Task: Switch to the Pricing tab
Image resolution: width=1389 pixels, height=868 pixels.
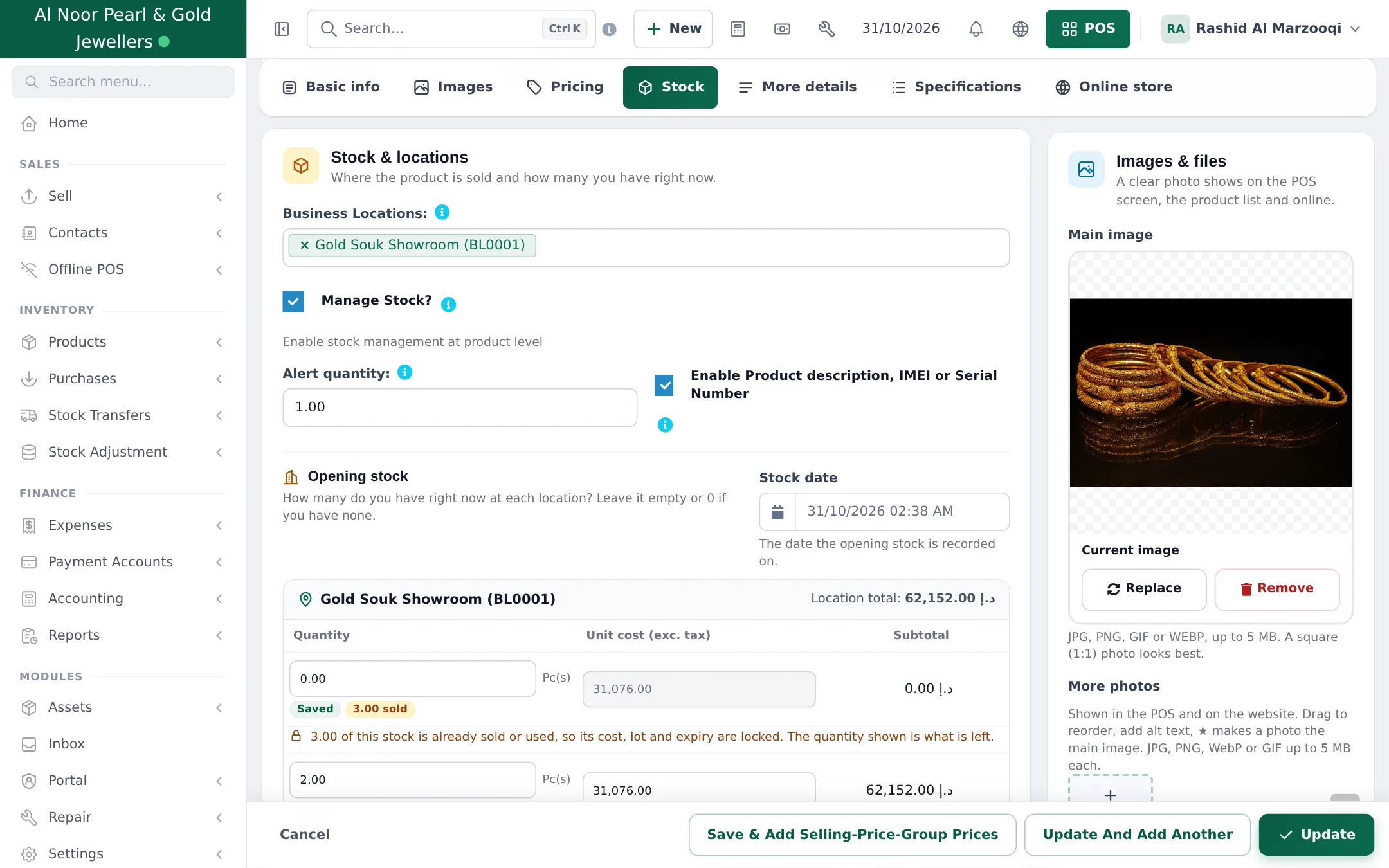Action: coord(565,87)
